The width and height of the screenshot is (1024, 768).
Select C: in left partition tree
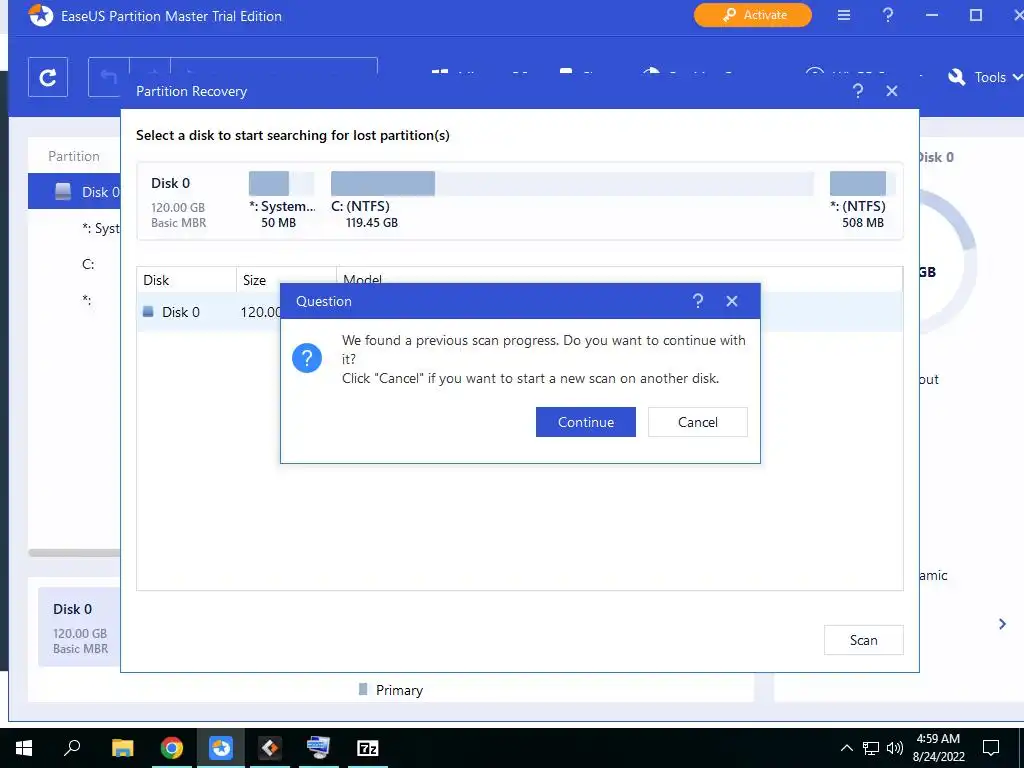tap(88, 264)
